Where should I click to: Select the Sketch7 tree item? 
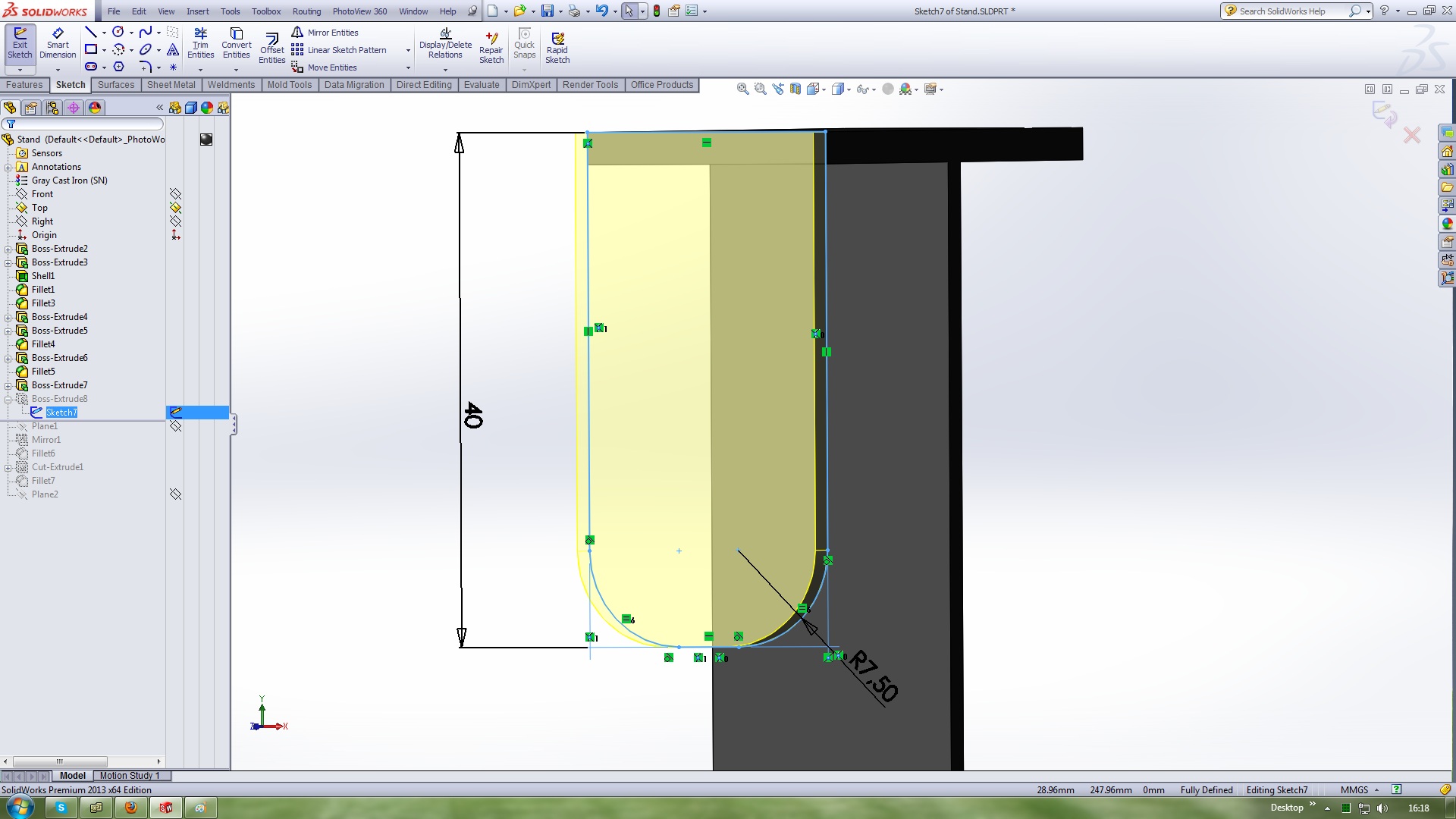(61, 413)
